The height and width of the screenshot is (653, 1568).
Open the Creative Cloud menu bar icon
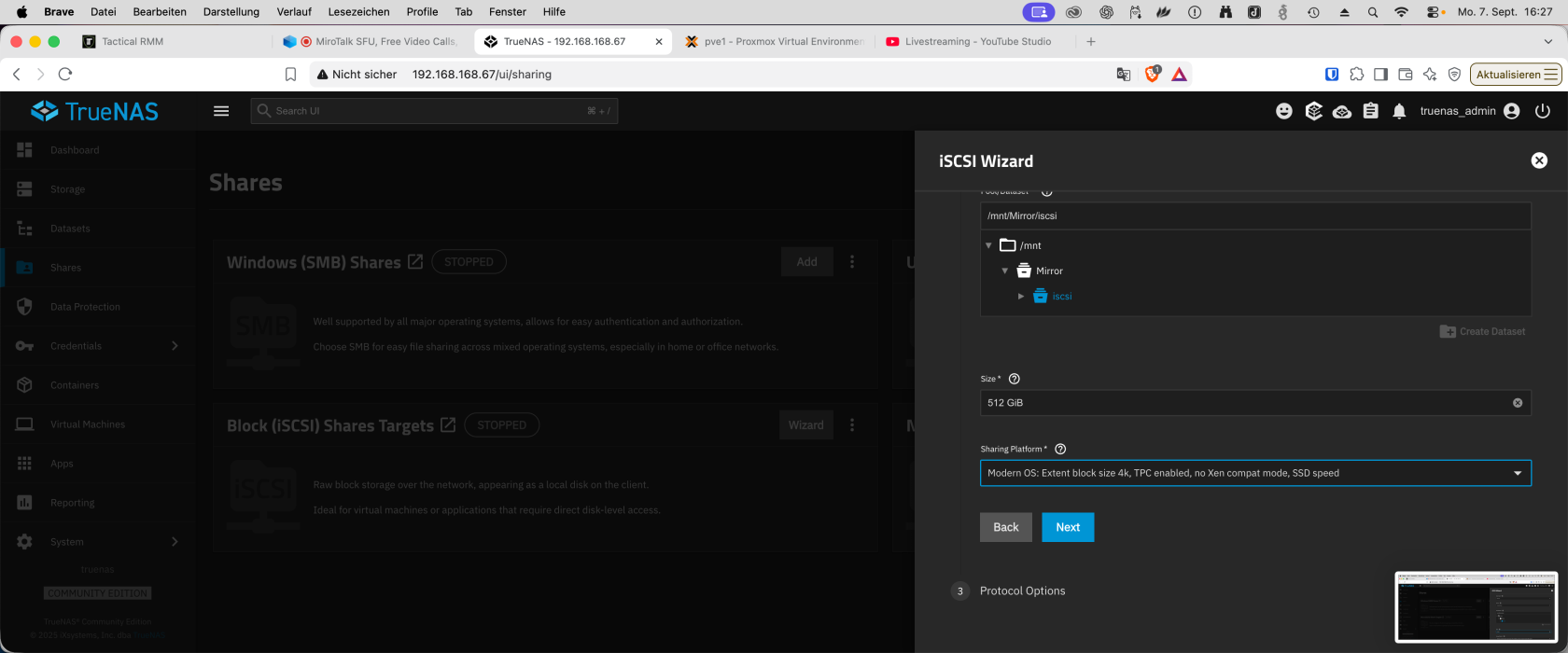pos(1073,12)
